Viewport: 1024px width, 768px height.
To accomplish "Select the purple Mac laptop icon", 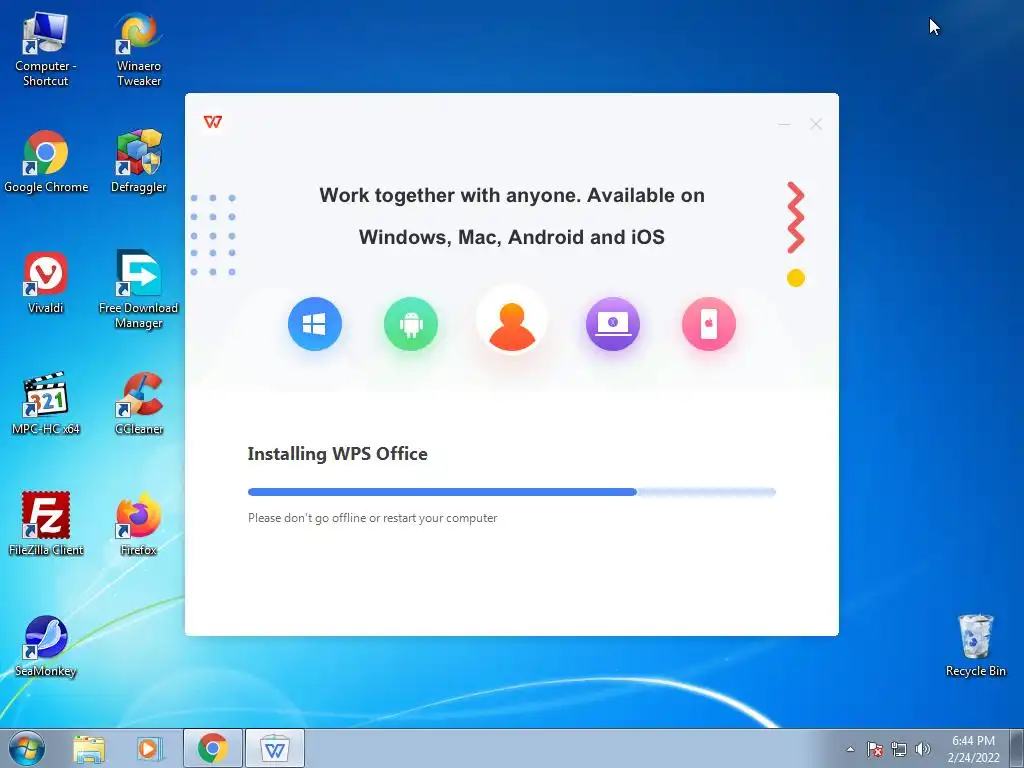I will click(613, 323).
